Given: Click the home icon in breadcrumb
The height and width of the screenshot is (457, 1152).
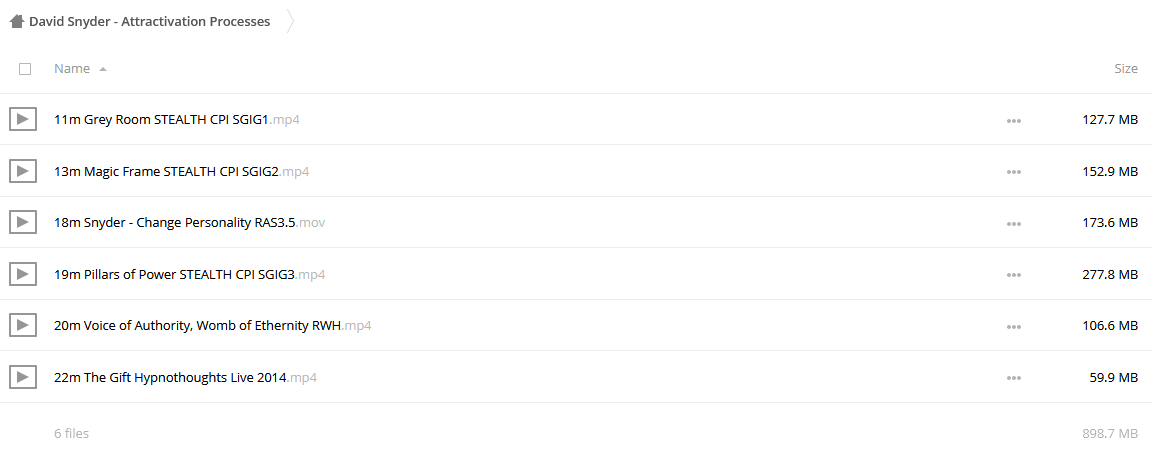Looking at the screenshot, I should click(x=17, y=21).
